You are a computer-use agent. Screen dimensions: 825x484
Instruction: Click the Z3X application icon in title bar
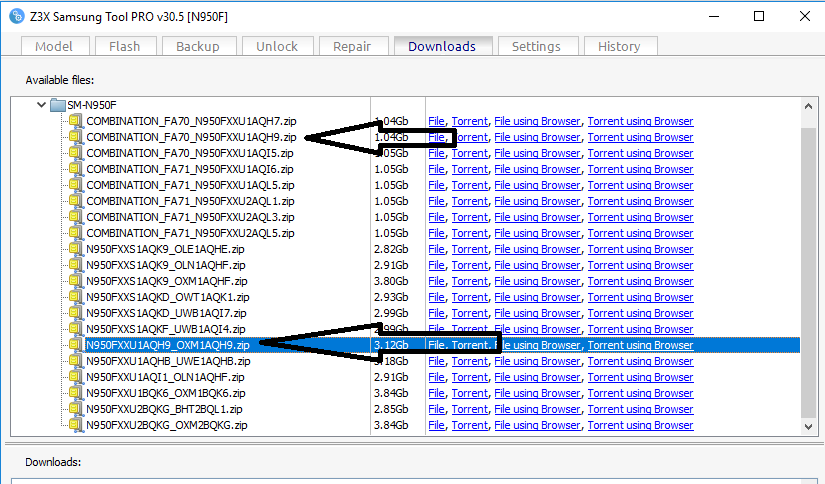click(16, 16)
